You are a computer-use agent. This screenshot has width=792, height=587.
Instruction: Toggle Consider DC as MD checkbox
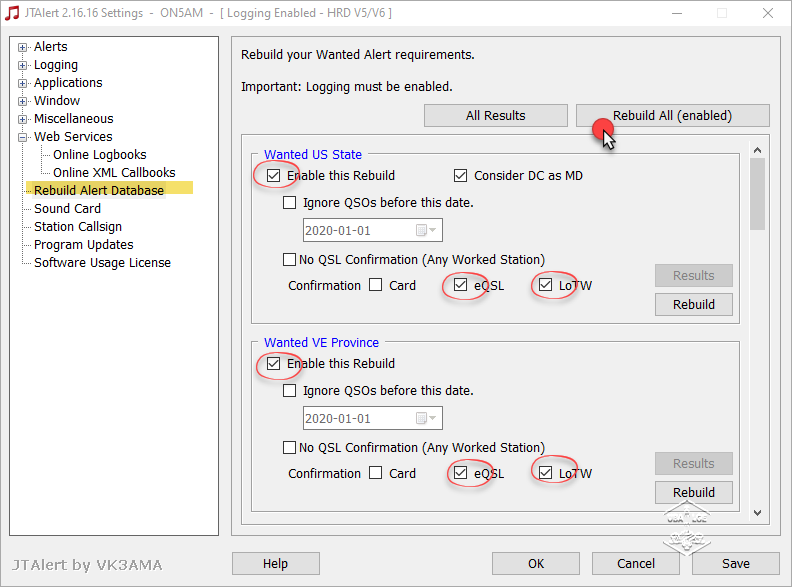click(460, 175)
